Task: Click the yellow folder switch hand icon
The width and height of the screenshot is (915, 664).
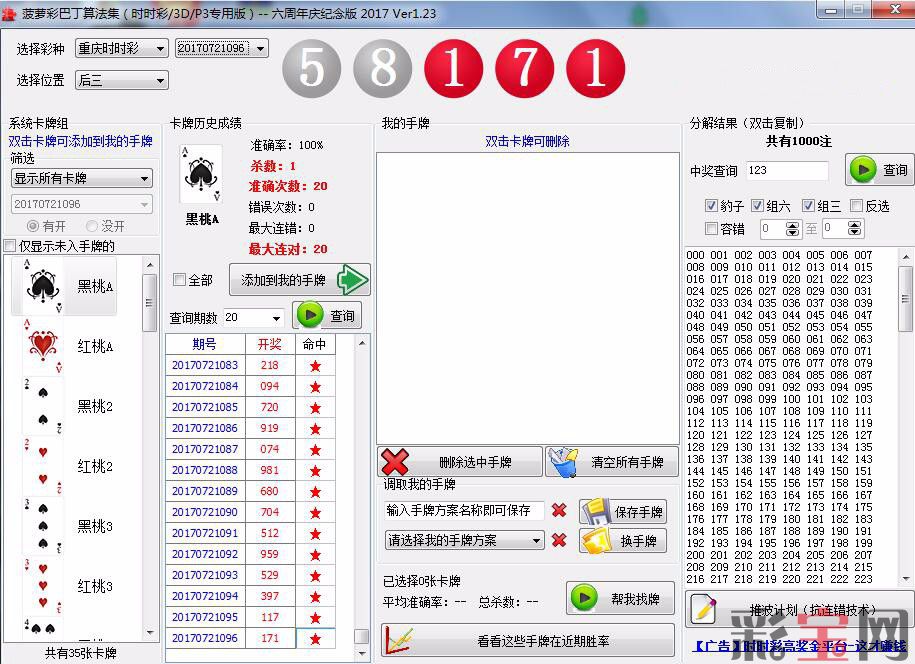Action: 595,541
